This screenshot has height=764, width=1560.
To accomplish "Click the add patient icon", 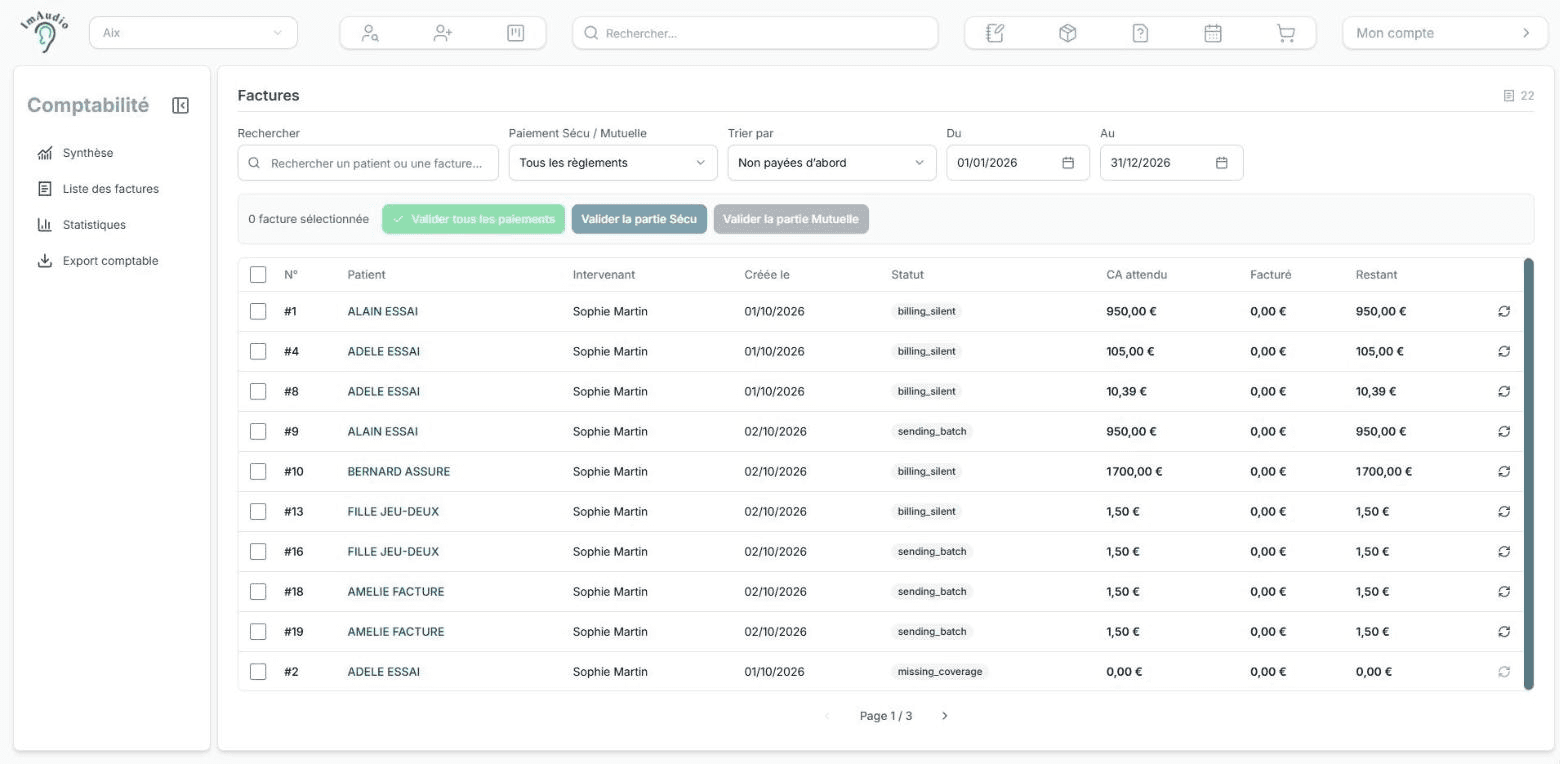I will point(443,33).
